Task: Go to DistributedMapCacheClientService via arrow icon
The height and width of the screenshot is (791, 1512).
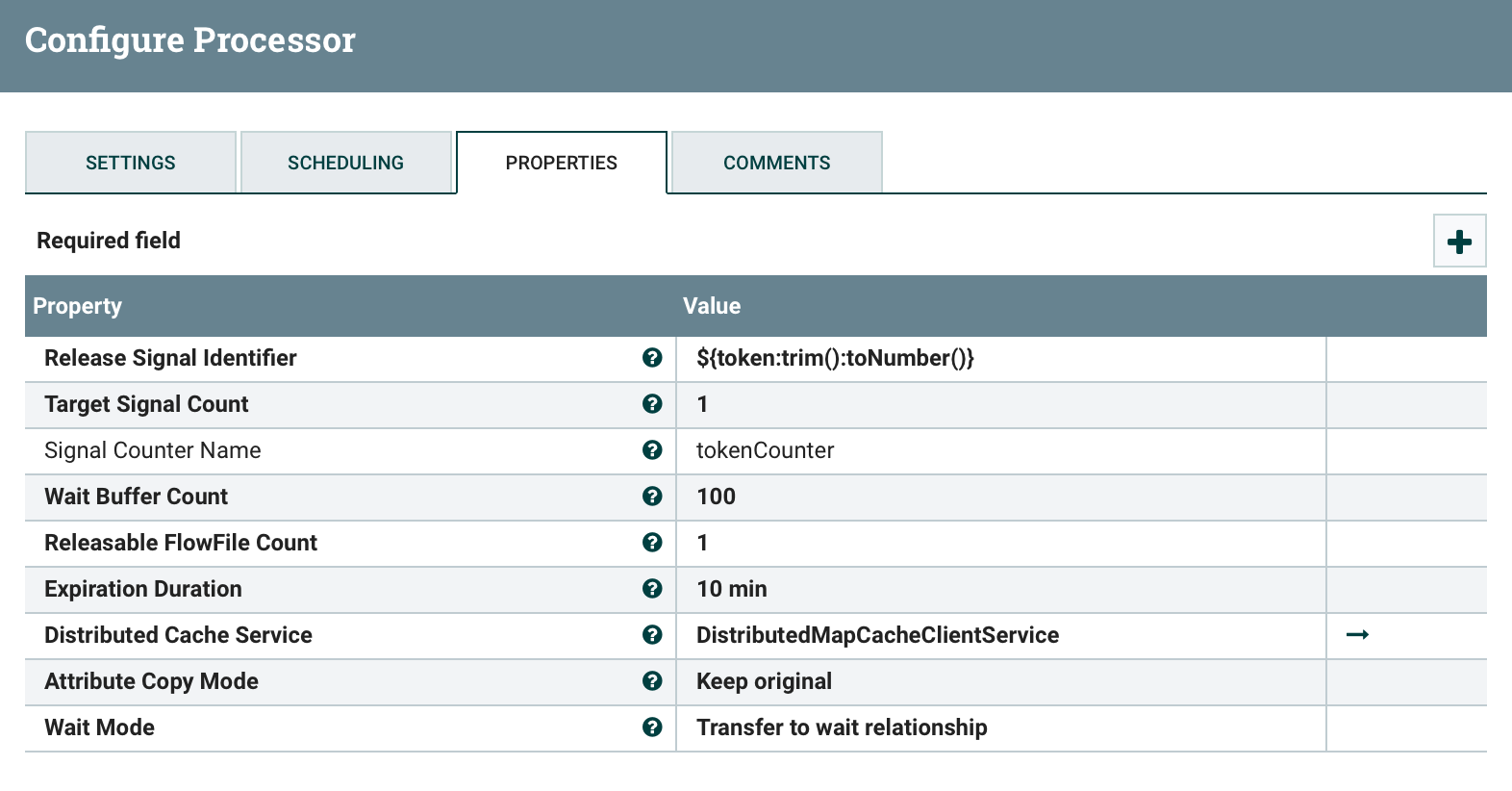Action: (1357, 635)
